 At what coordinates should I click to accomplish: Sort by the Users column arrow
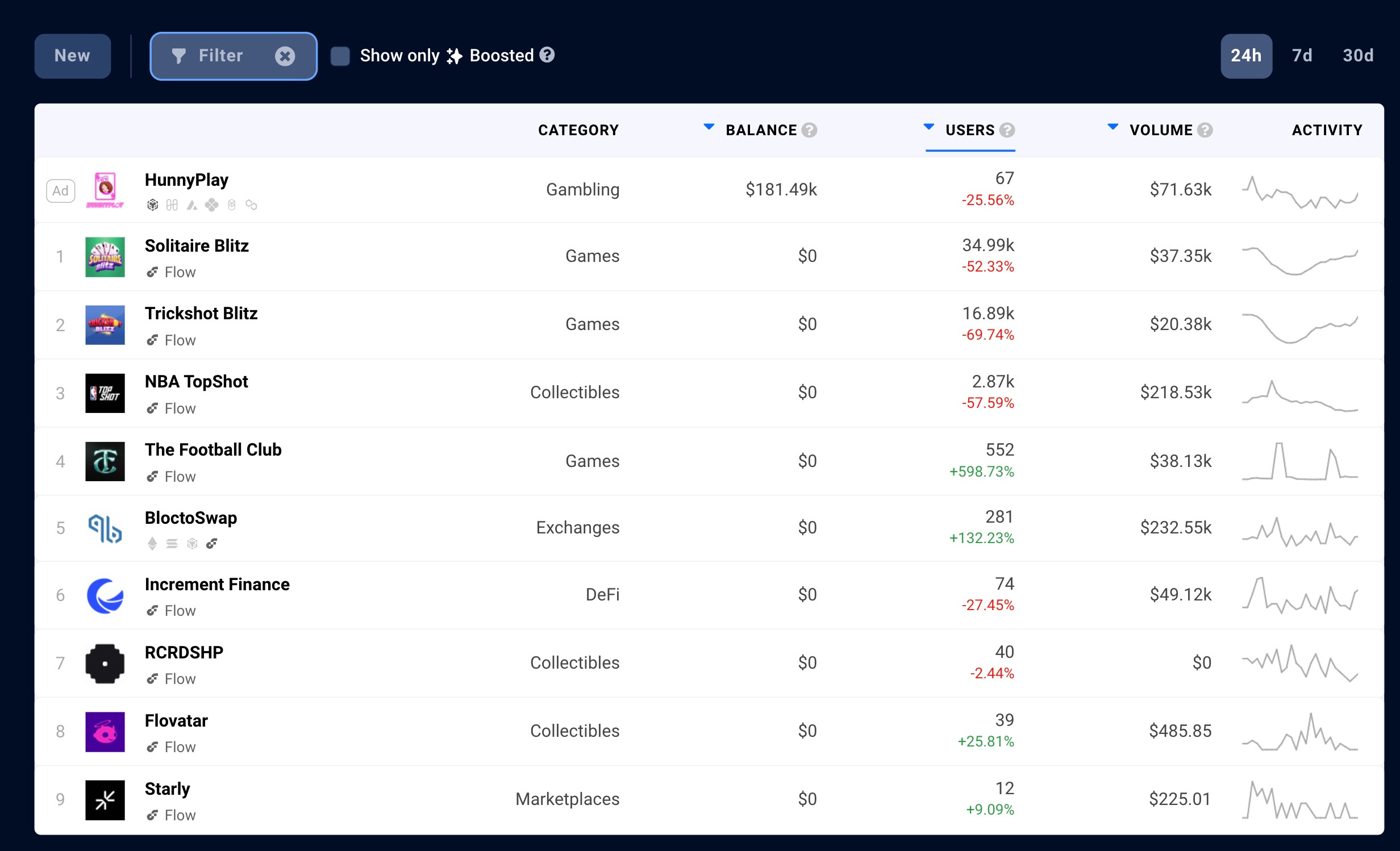pos(929,127)
